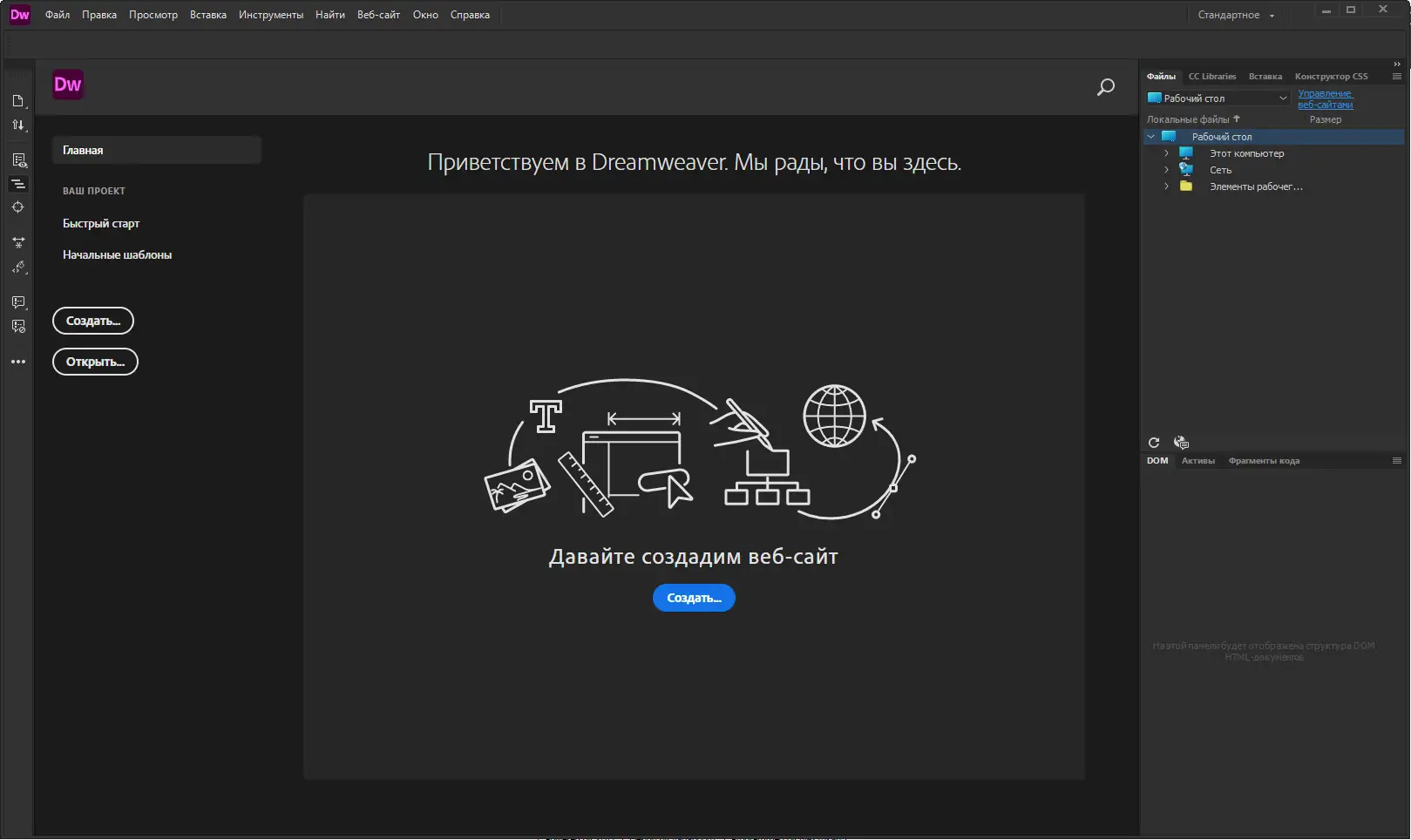
Task: Collapse the Рабочий стол tree node
Action: (1151, 137)
